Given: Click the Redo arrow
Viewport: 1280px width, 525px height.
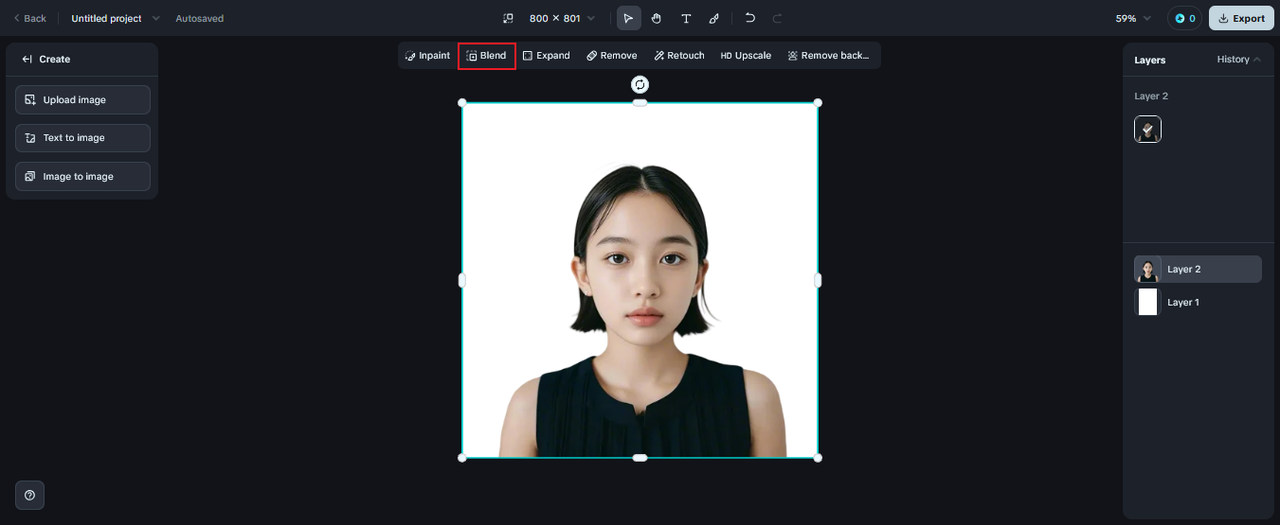Looking at the screenshot, I should click(777, 18).
